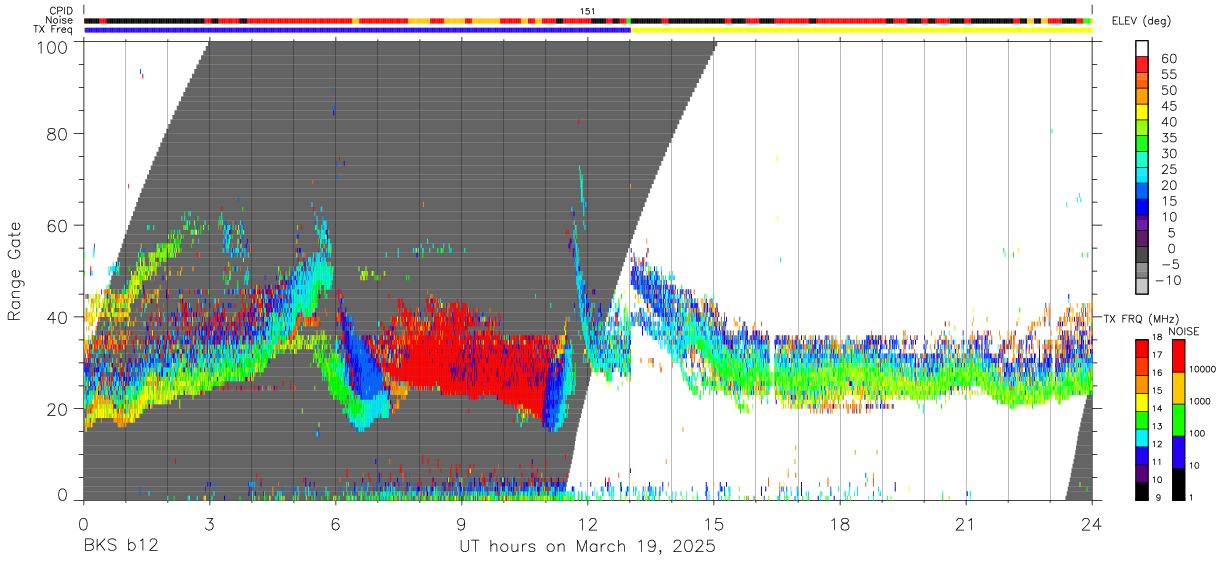Click the BKS b12 radar beam label

coord(120,547)
